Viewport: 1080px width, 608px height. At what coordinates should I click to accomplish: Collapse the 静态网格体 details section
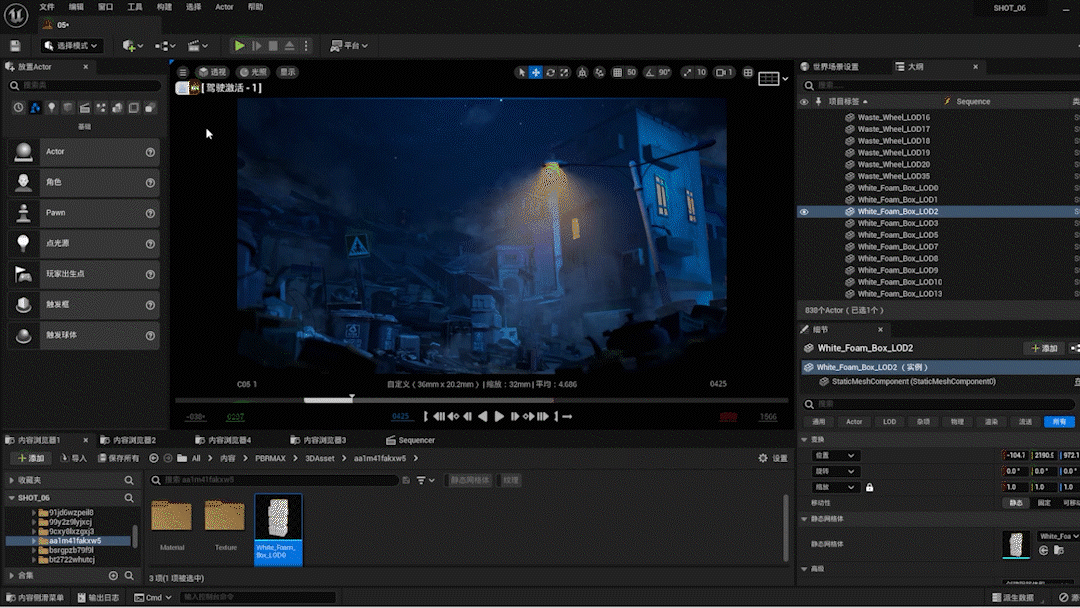pos(804,519)
